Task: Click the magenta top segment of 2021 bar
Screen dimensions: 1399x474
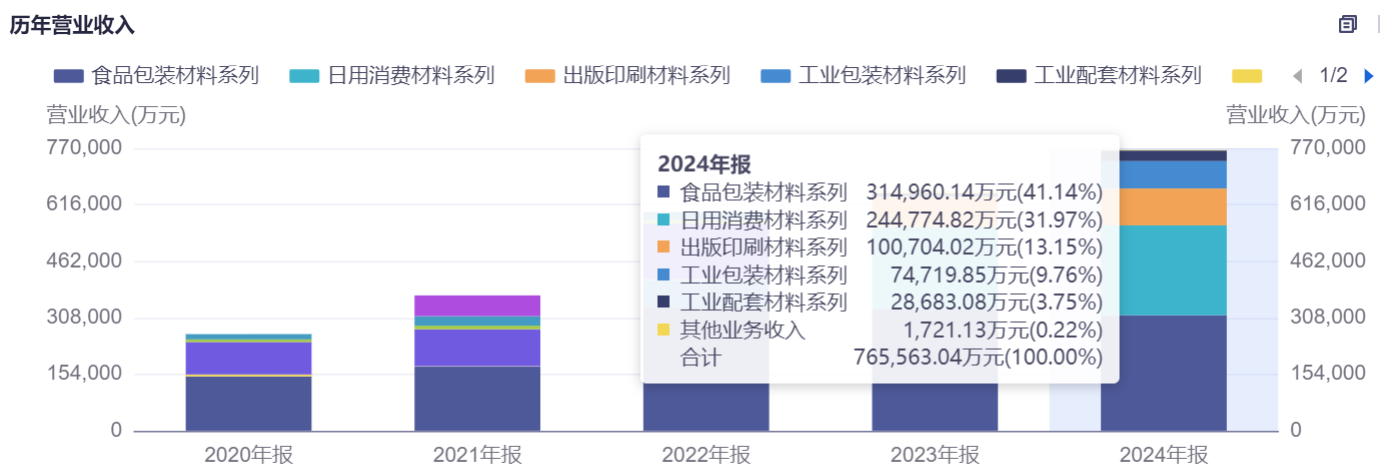Action: coord(477,305)
